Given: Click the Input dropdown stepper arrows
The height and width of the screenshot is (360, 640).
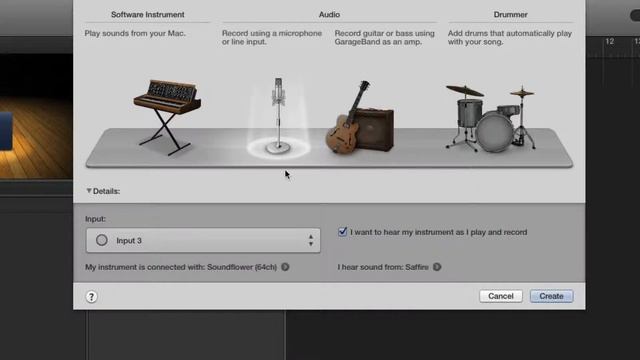Looking at the screenshot, I should [311, 240].
